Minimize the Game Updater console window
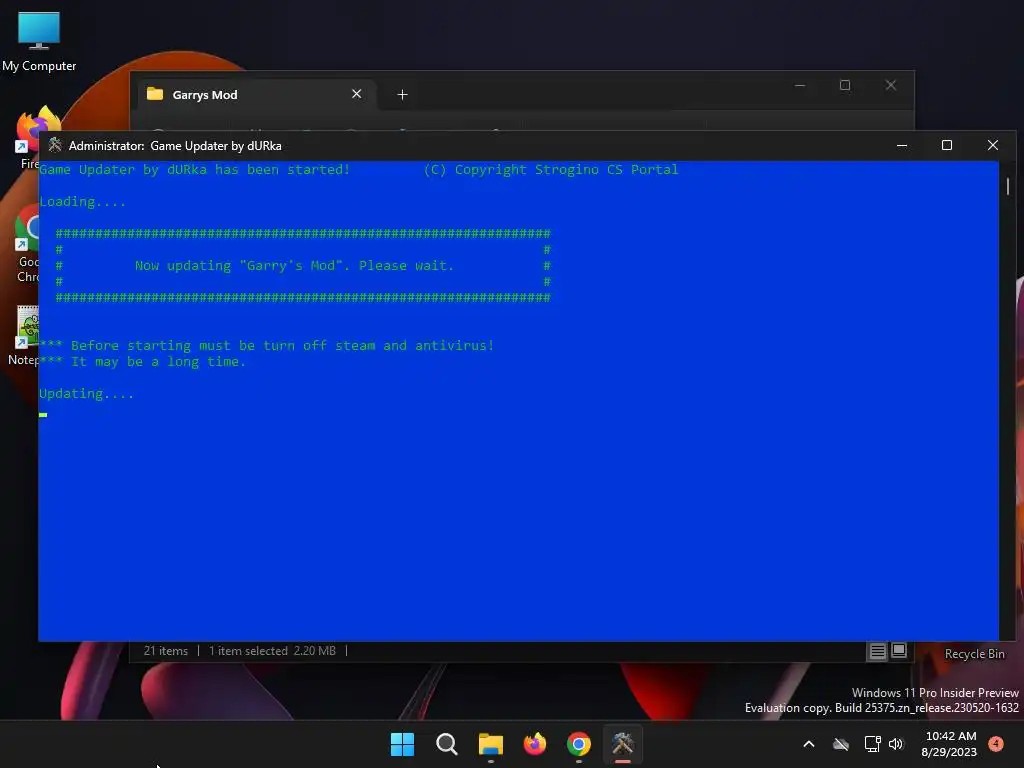Viewport: 1024px width, 768px height. pyautogui.click(x=902, y=145)
